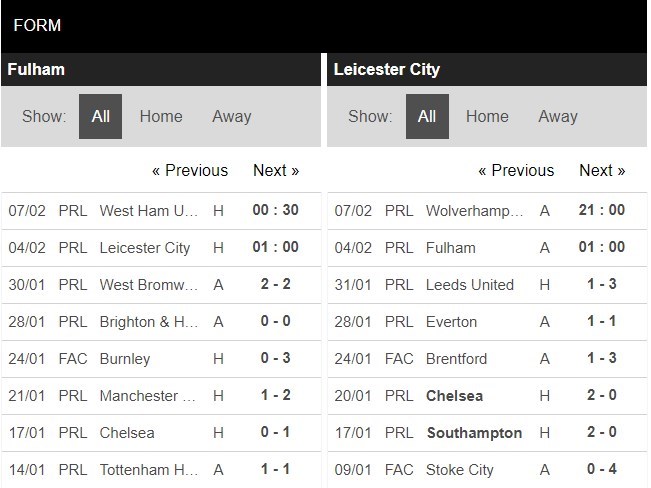Open Wolverhampton fixture at 21 : 00
Image resolution: width=651 pixels, height=488 pixels.
(602, 211)
